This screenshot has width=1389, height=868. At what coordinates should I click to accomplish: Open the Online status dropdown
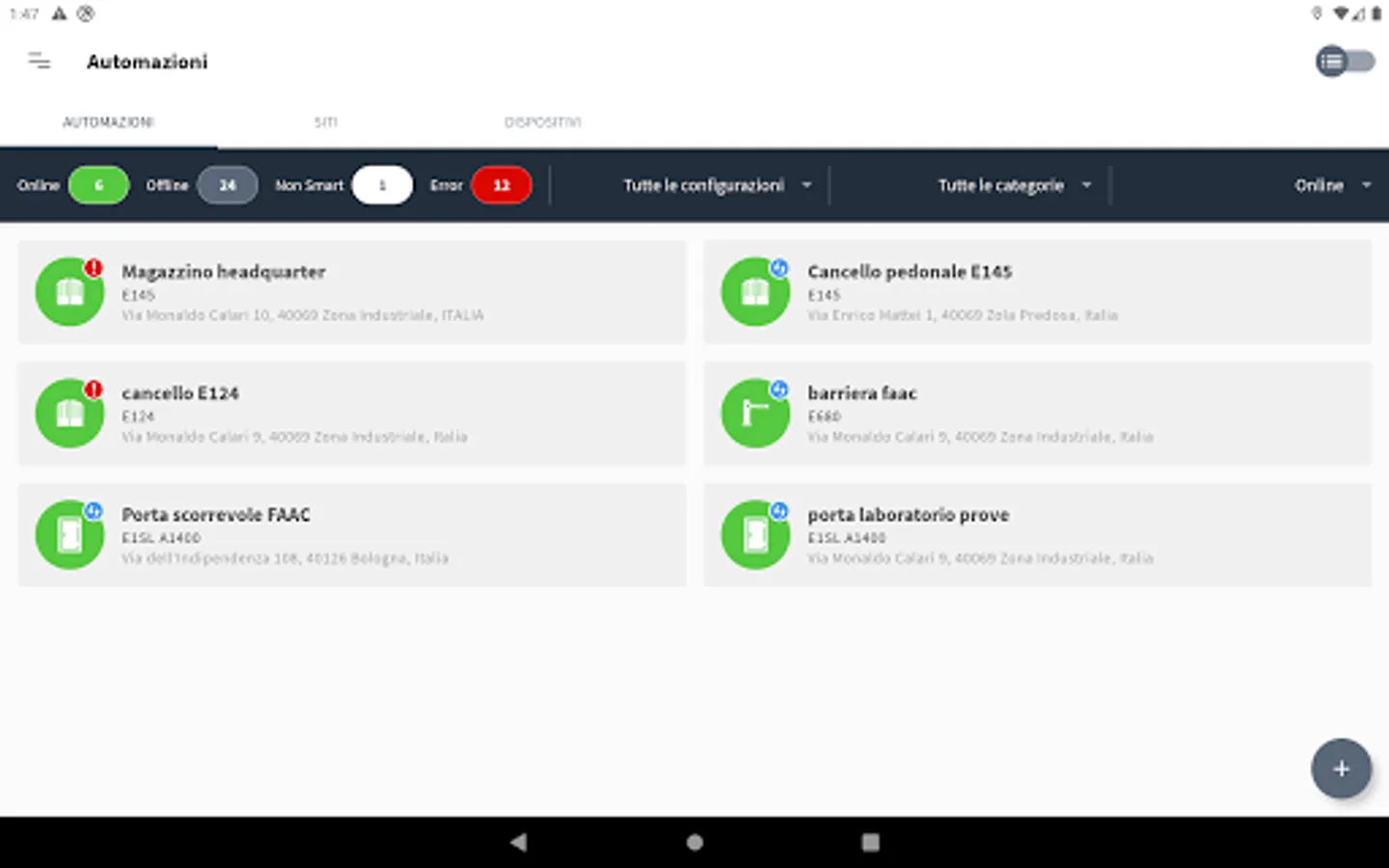click(x=1332, y=185)
